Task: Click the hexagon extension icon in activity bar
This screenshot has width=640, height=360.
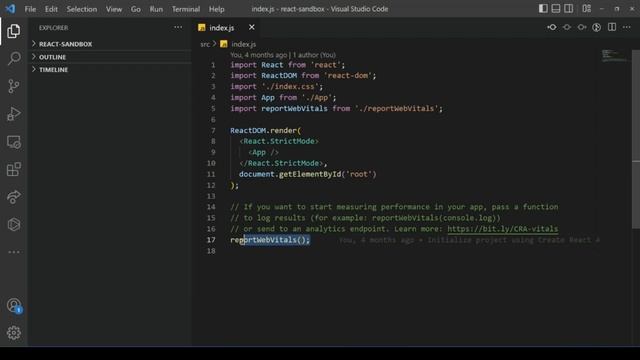Action: click(x=13, y=224)
